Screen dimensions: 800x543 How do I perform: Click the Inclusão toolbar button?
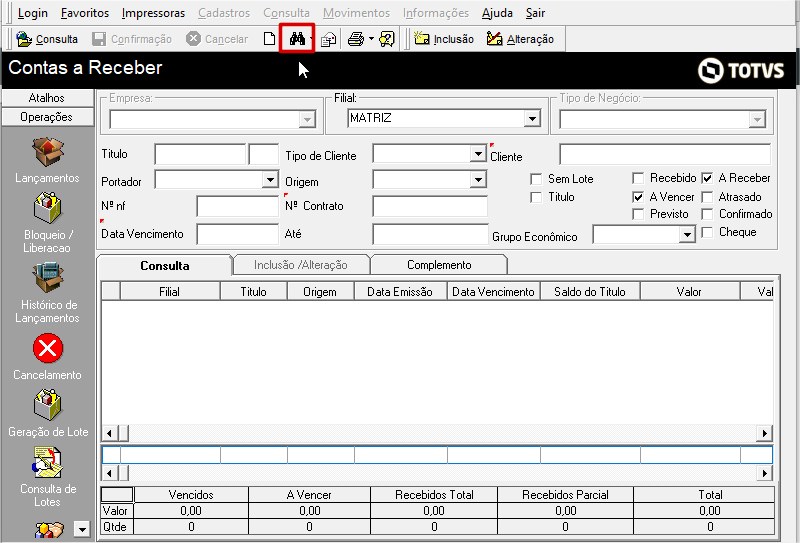444,39
